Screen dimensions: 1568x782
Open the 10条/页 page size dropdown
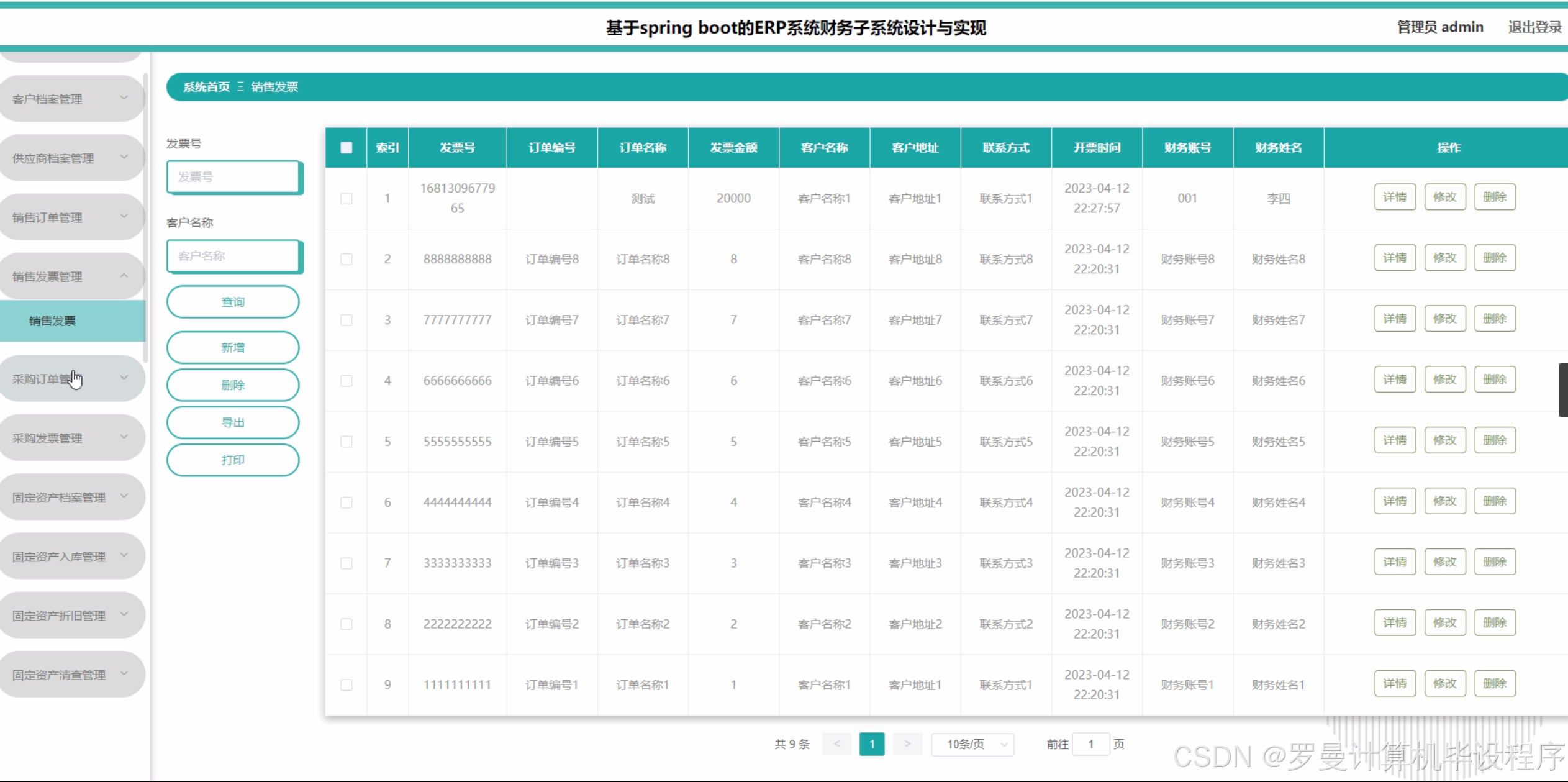[972, 743]
